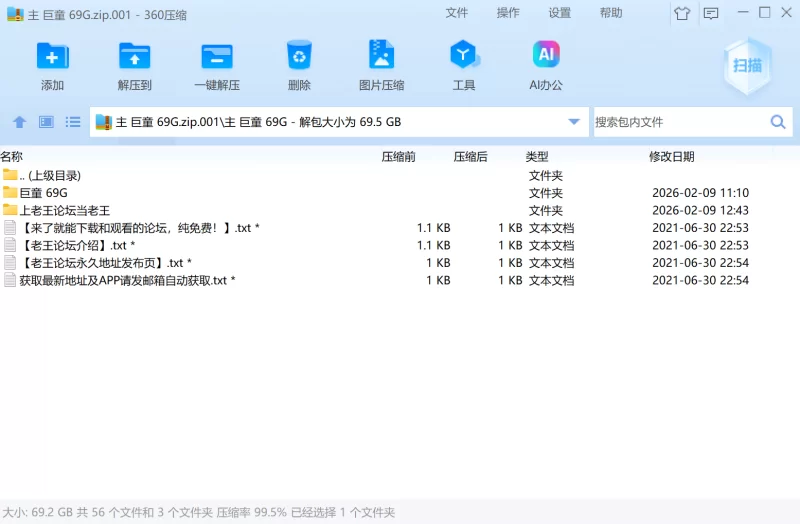Sort by the 修改日期 column header
800x524 pixels.
point(671,157)
